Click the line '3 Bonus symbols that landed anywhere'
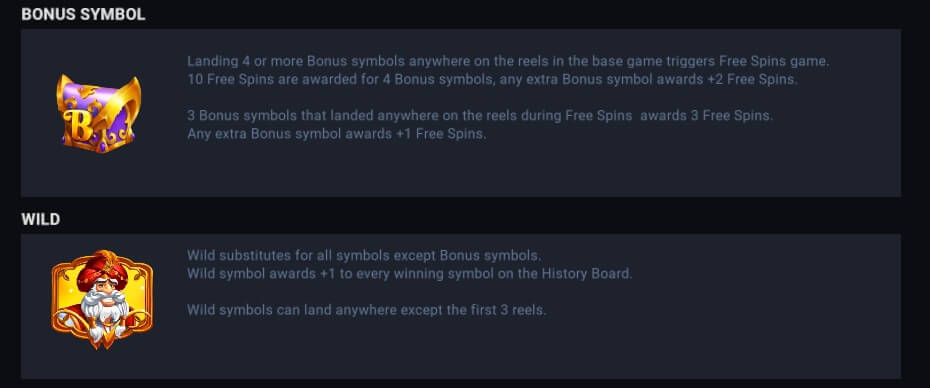This screenshot has width=930, height=388. [x=480, y=116]
